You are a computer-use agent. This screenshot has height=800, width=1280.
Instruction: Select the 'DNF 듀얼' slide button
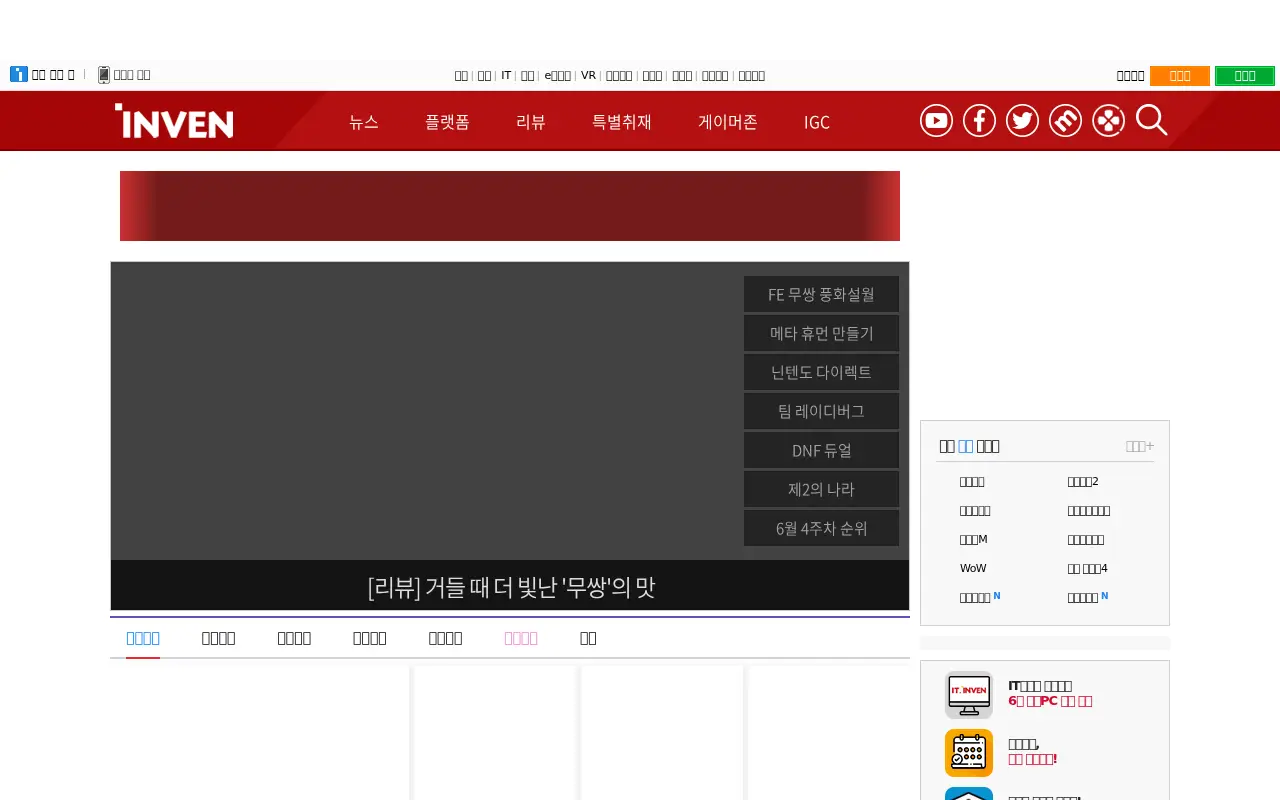(821, 450)
